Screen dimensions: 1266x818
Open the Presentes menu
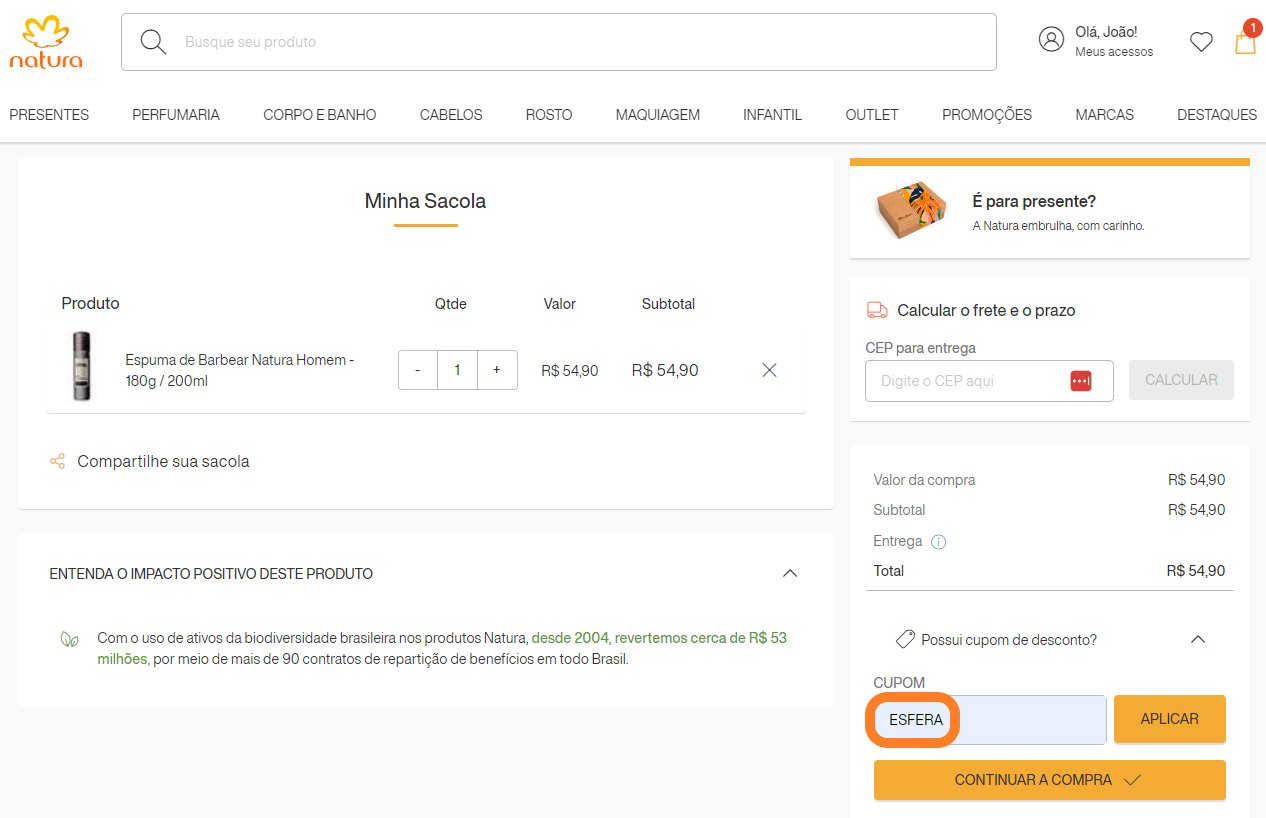49,115
